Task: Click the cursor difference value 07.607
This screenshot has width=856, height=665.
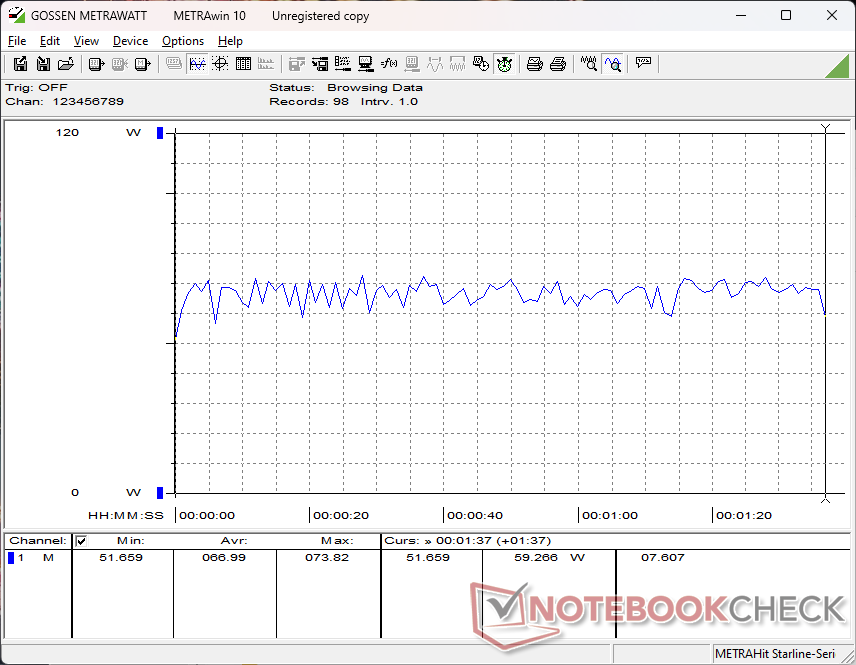Action: coord(663,557)
